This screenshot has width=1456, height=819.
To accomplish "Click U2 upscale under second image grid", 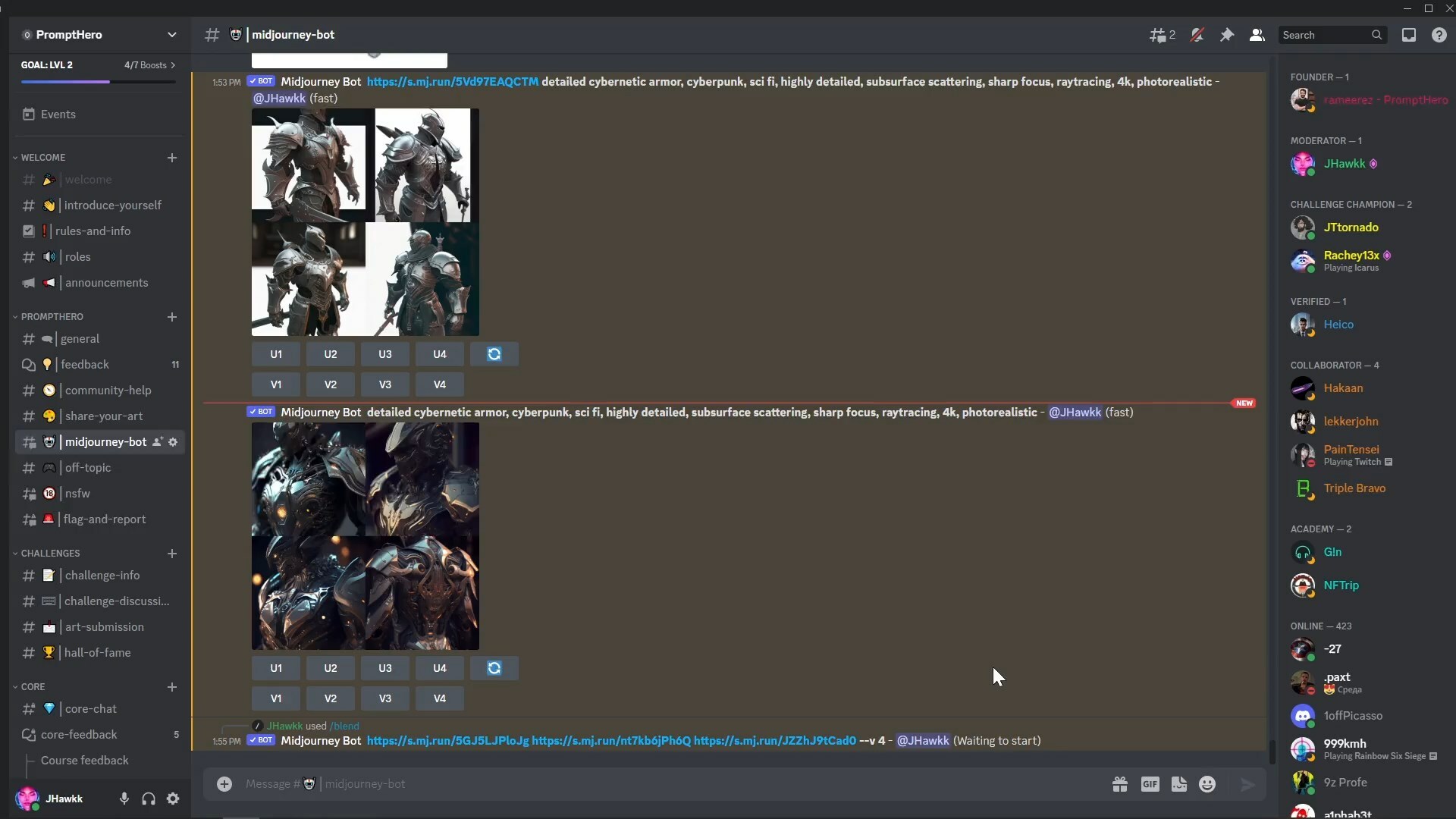I will pos(331,668).
